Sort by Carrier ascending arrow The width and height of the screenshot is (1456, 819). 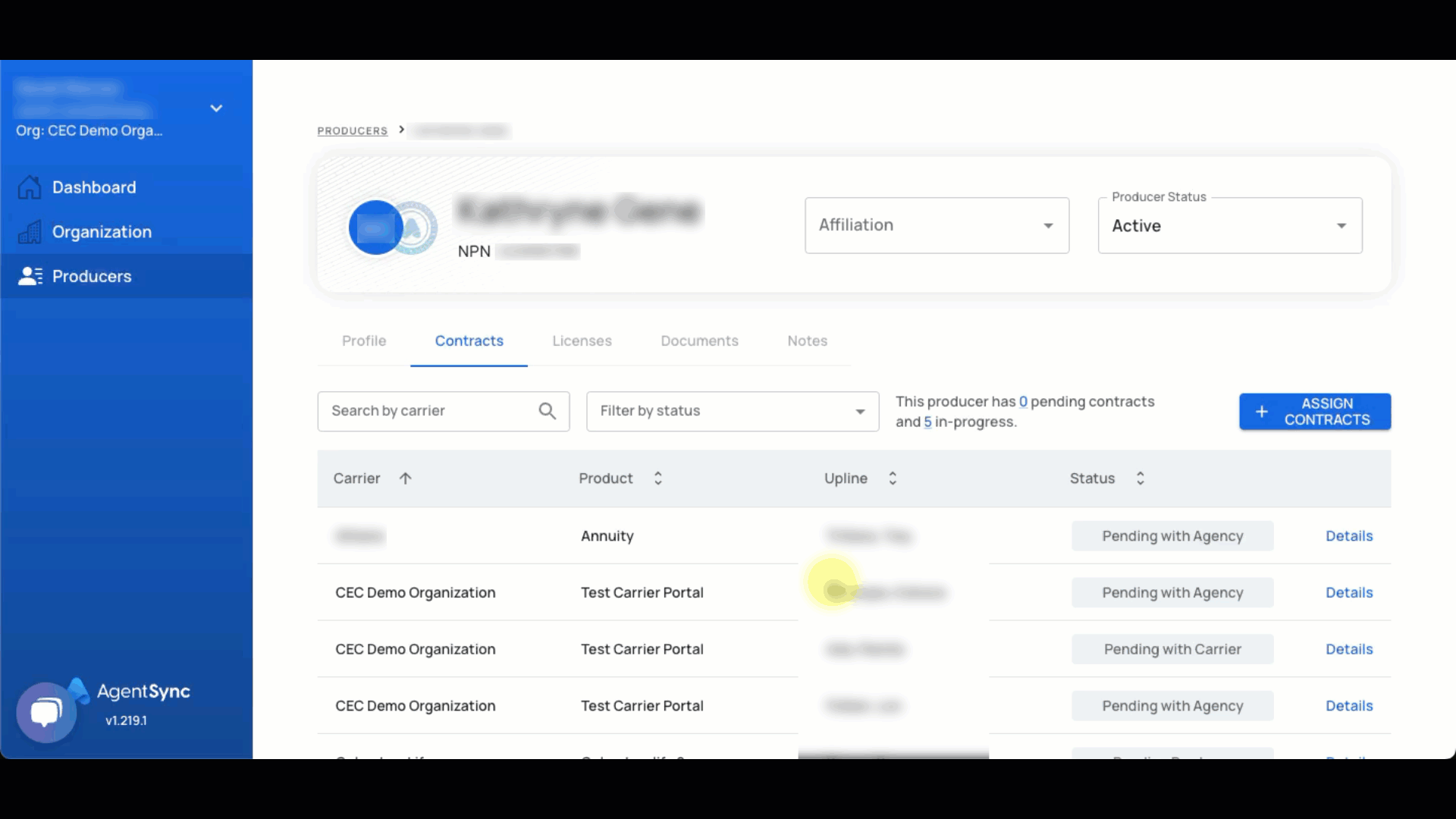tap(406, 479)
